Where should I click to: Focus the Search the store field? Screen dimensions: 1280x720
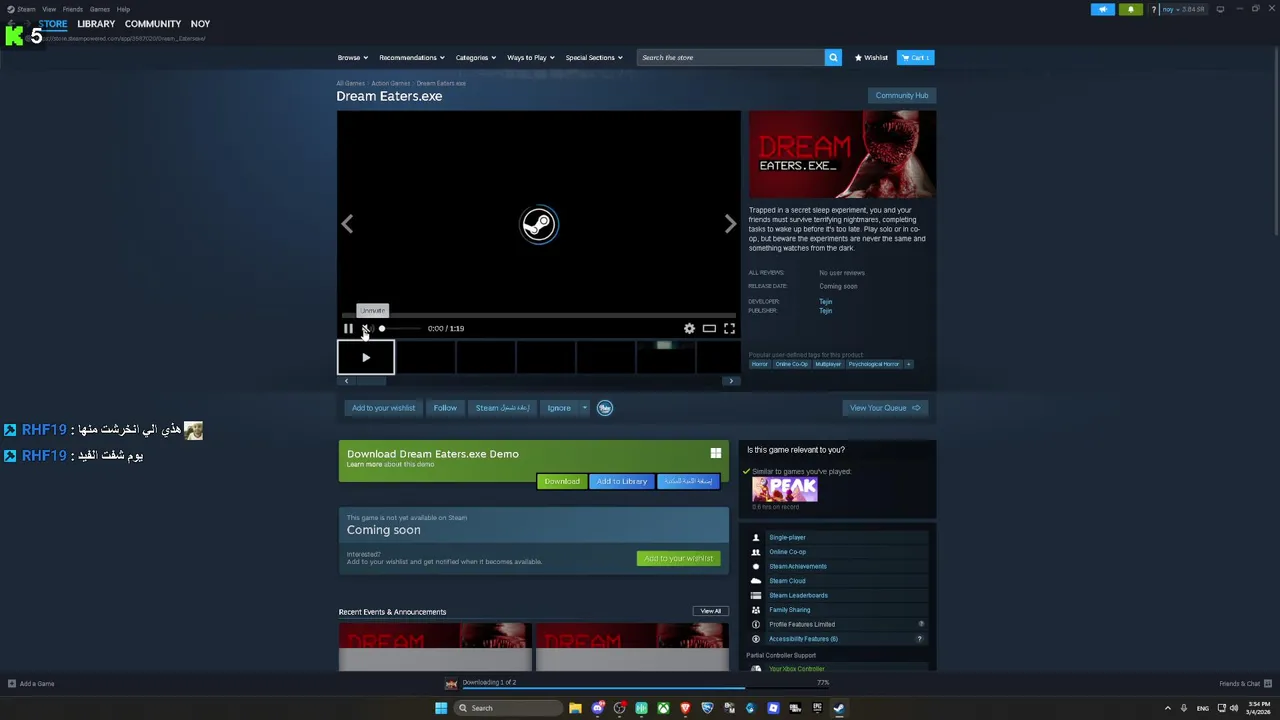pyautogui.click(x=731, y=57)
